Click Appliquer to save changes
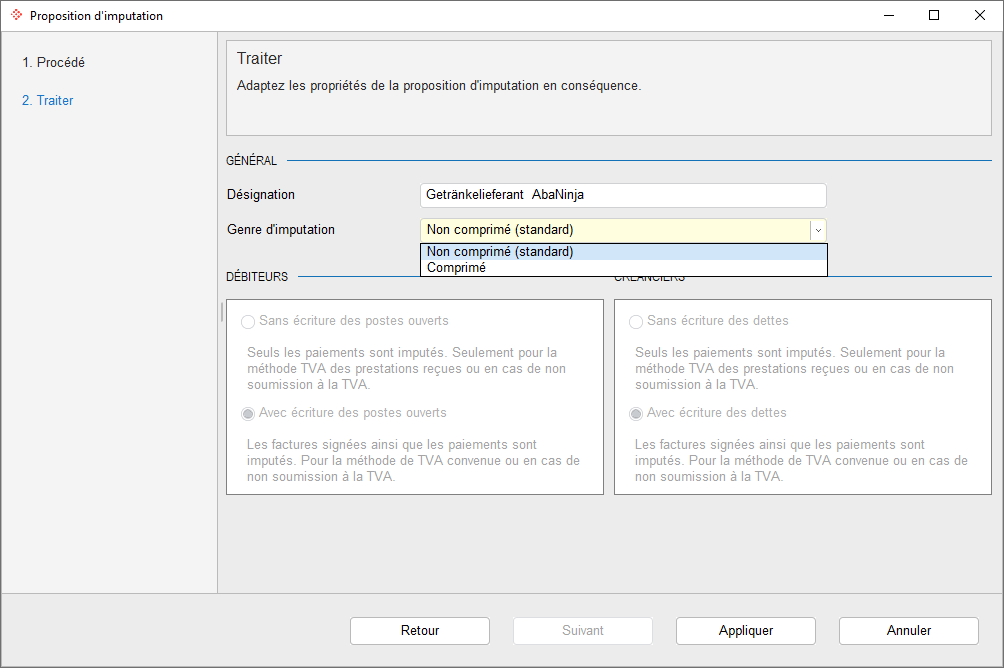The image size is (1004, 668). click(x=746, y=631)
